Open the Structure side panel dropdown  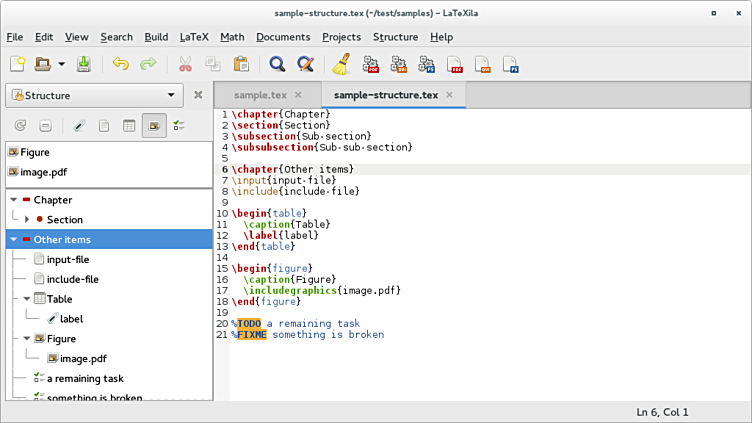94,95
